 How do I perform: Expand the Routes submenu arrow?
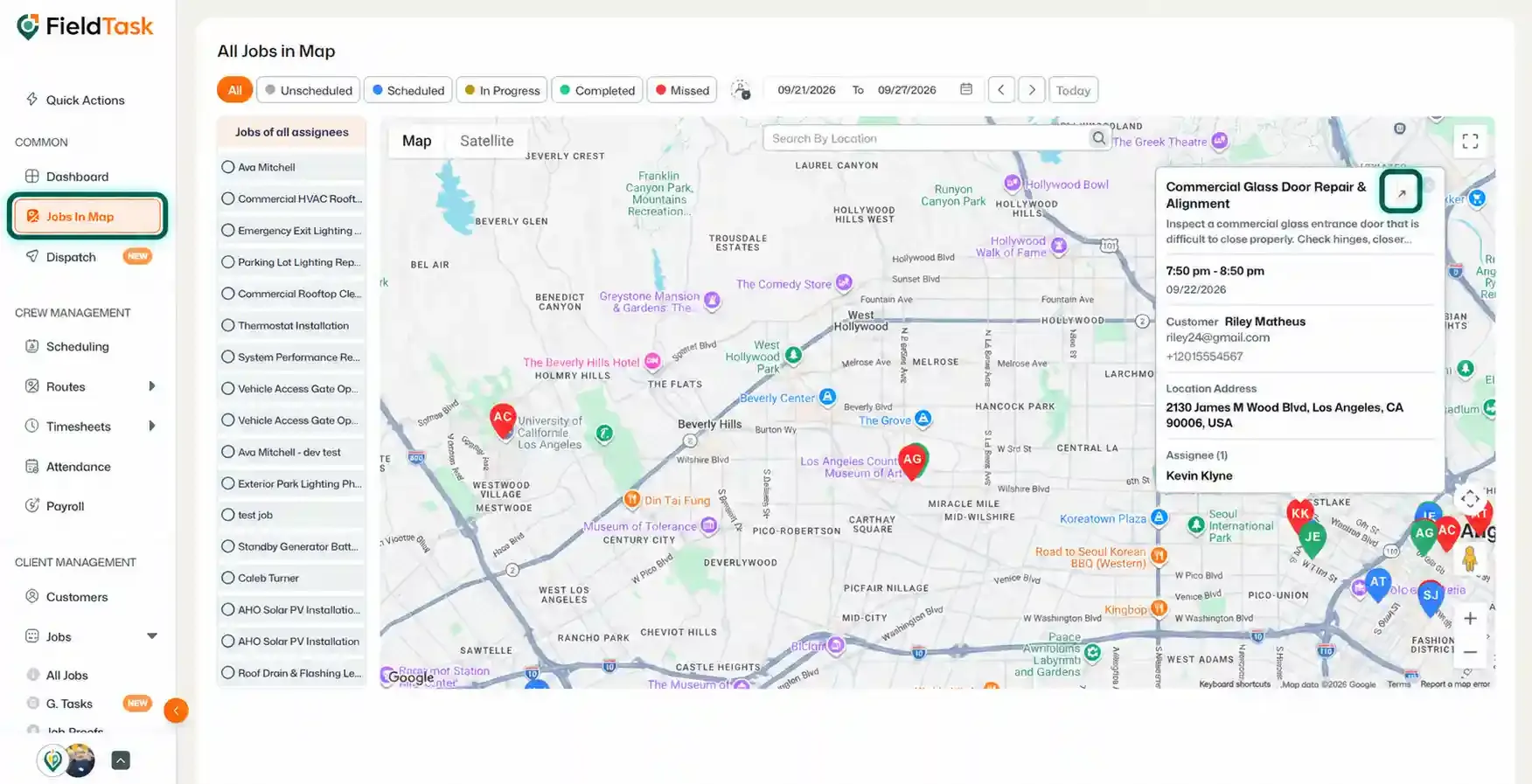(x=152, y=386)
